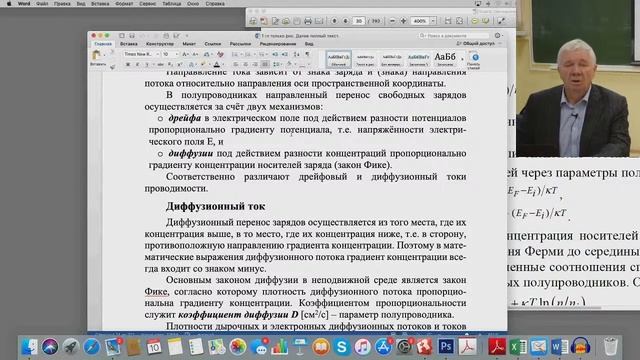Switch to the Рецензирование ribbon tab
This screenshot has width=640, height=360.
point(278,44)
